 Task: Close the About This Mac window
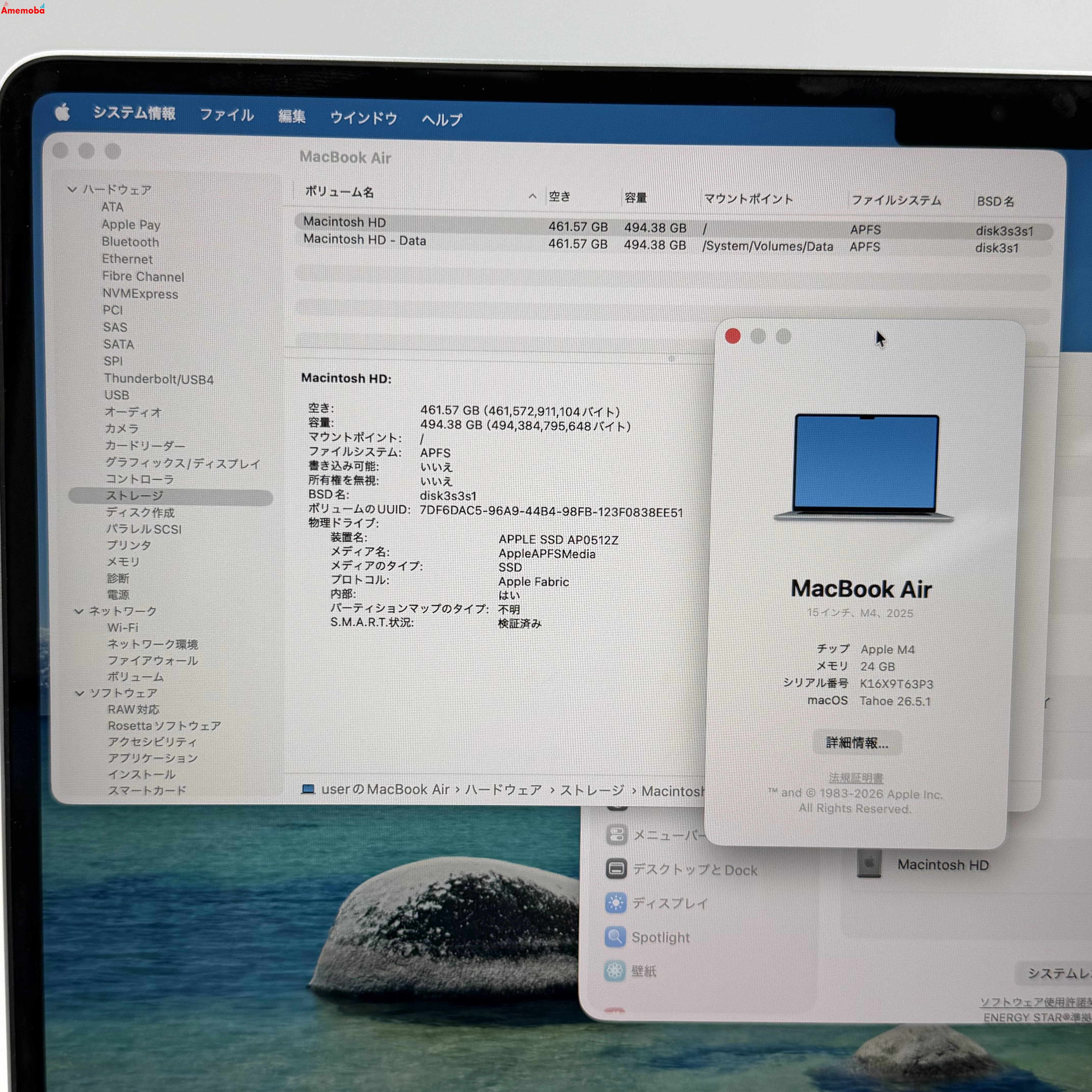(733, 336)
